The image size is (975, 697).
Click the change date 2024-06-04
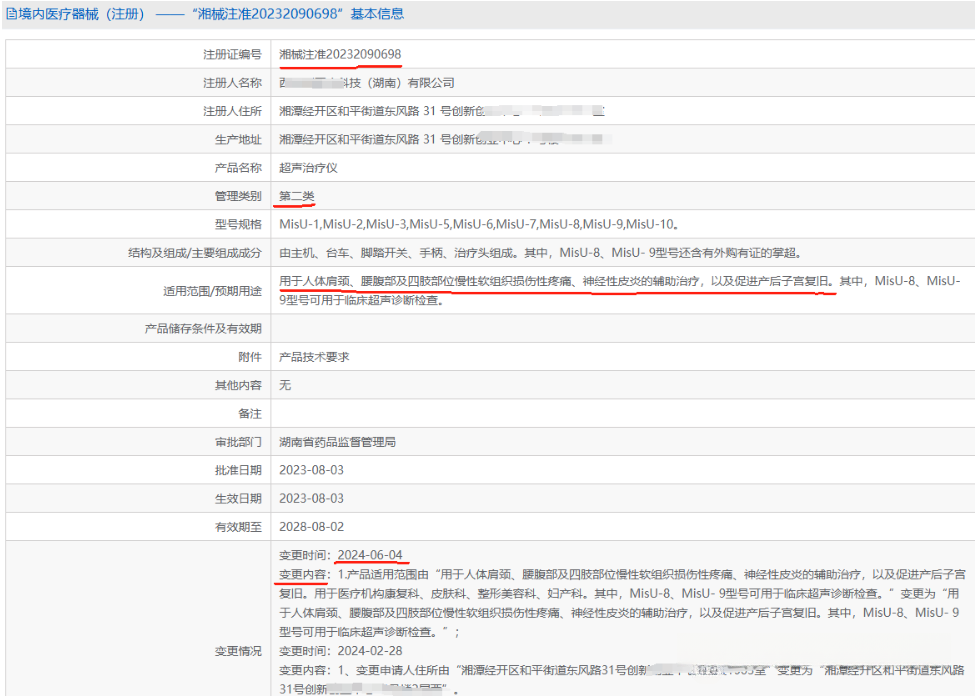[369, 555]
